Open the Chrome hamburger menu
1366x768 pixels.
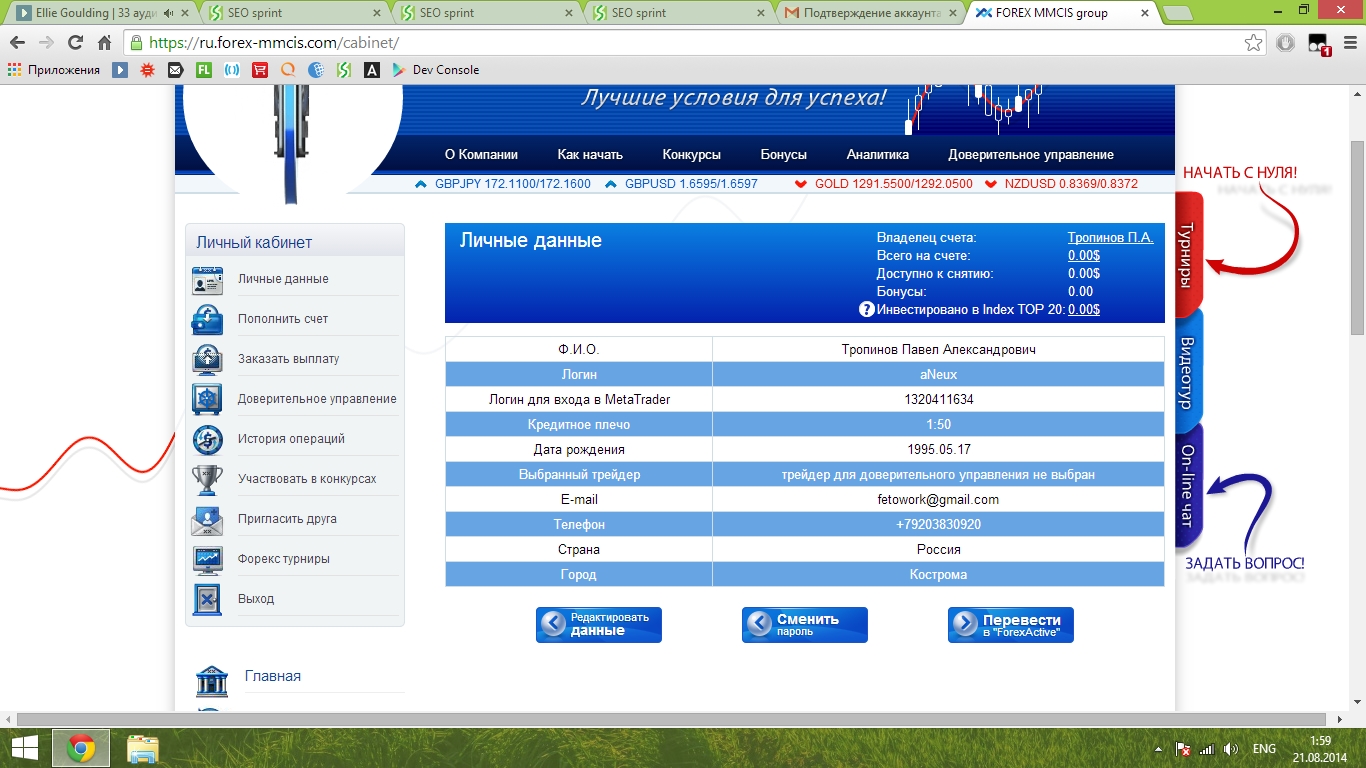(1348, 43)
